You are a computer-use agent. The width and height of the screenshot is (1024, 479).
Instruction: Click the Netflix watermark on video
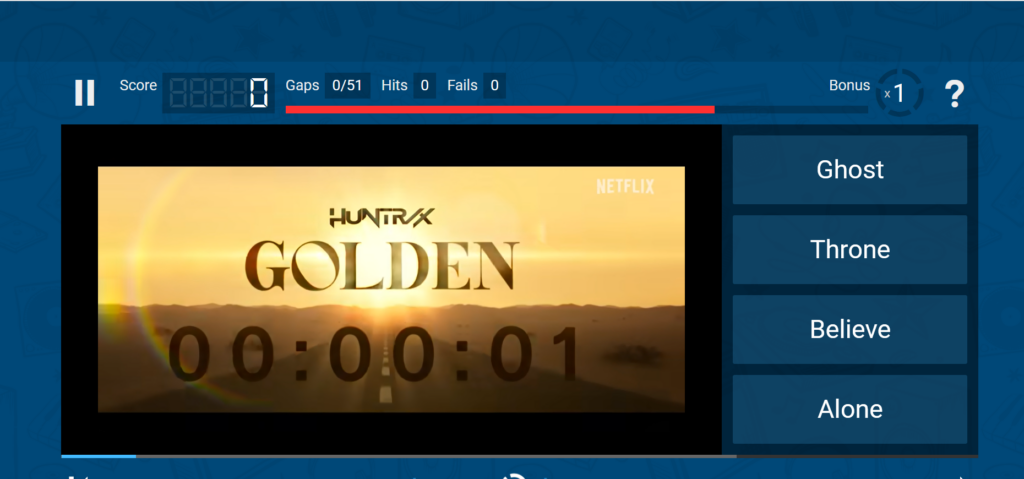[x=625, y=186]
